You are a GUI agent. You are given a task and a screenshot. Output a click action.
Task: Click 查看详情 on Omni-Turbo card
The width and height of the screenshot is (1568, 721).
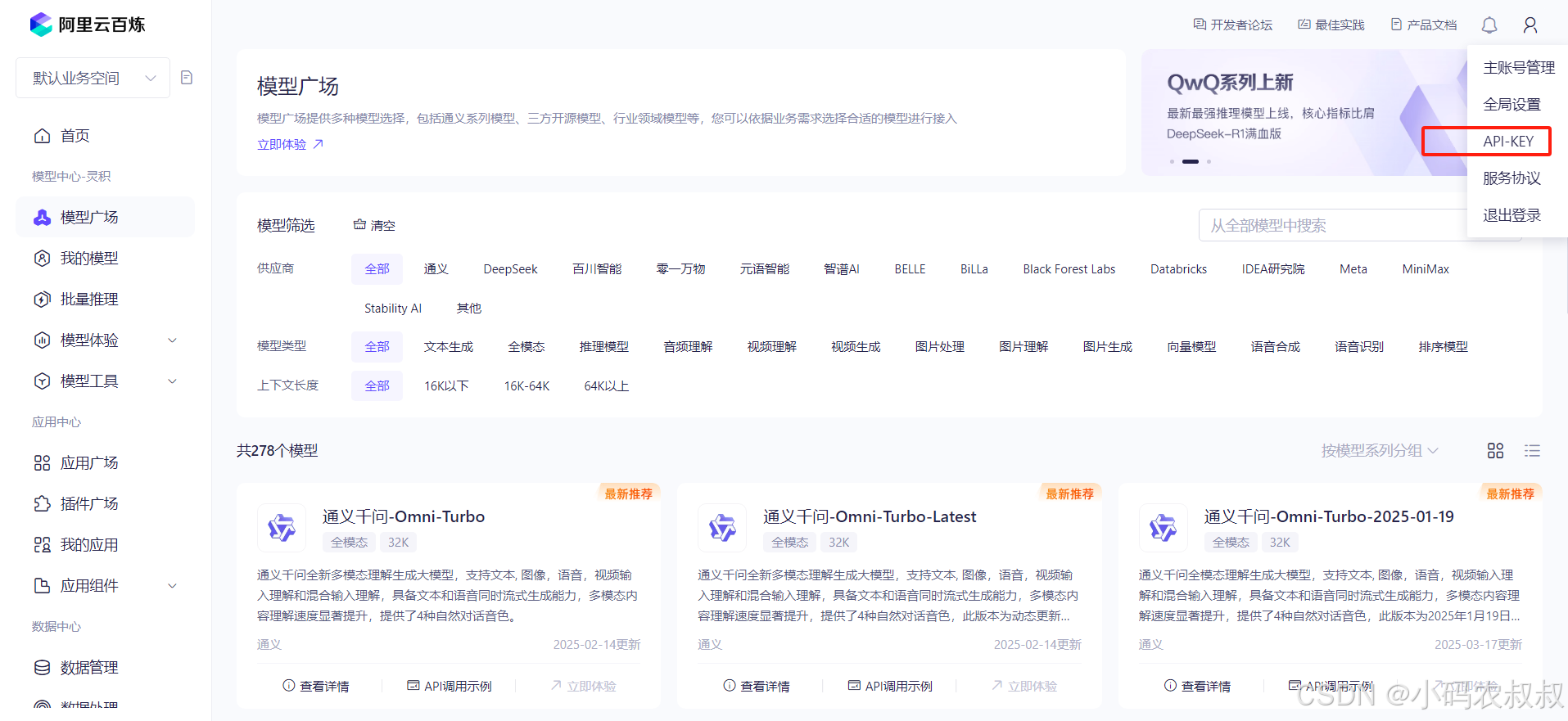316,686
